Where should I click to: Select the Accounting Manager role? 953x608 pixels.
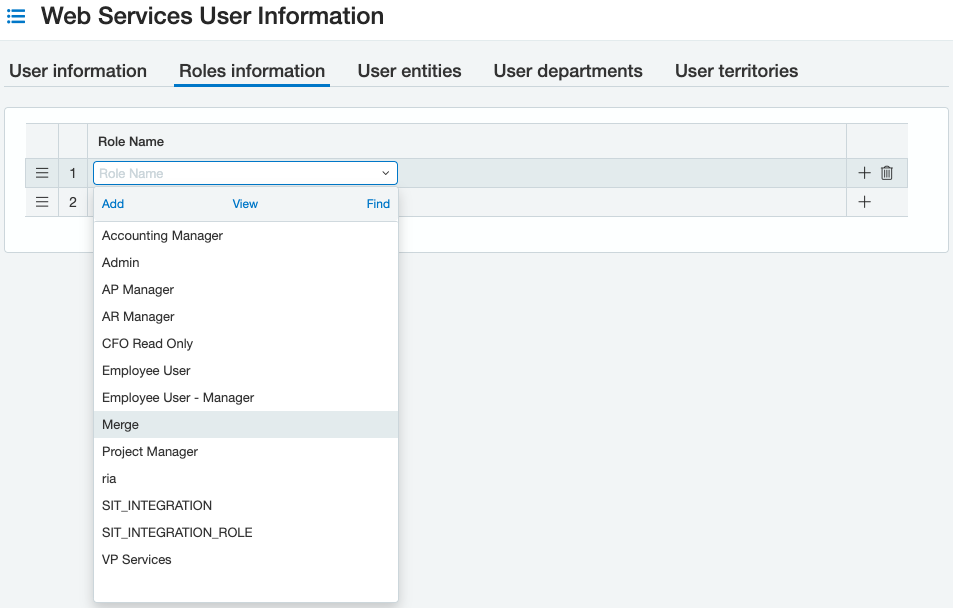click(x=162, y=236)
